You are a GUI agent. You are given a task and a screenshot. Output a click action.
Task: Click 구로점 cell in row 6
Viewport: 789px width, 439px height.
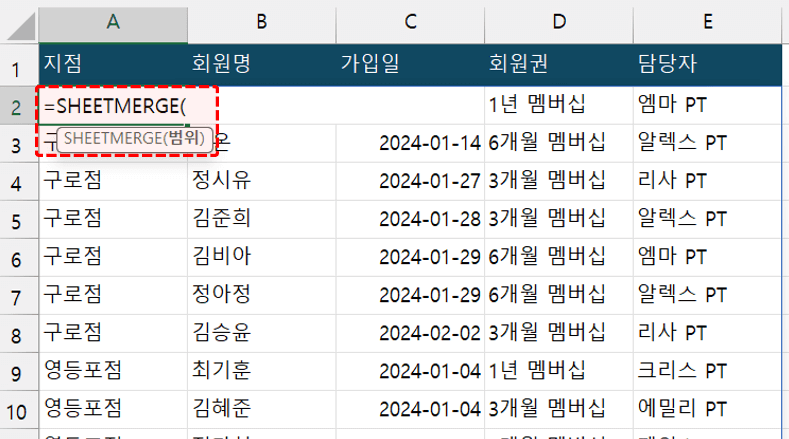click(113, 258)
